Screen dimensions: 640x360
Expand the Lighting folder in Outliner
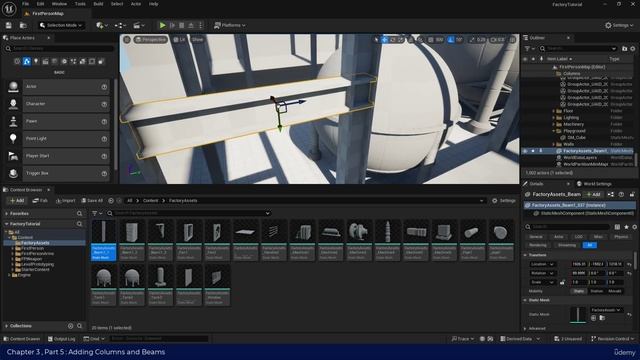point(554,118)
